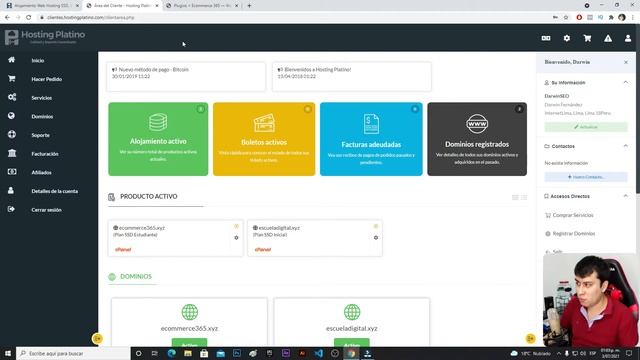Open the green Alojamiento activo card
640x360 pixels.
pos(158,139)
